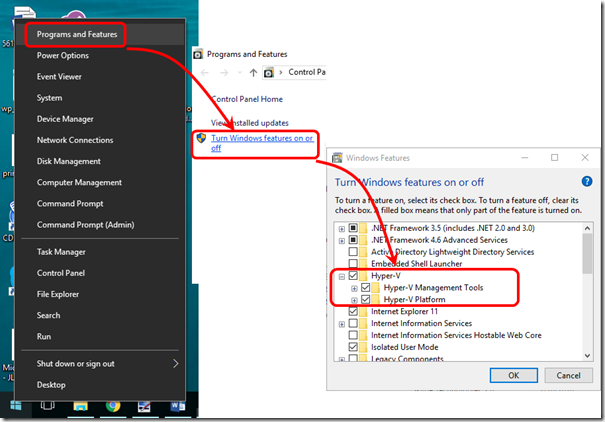
Task: Expand Hyper-V Management Tools
Action: point(354,289)
